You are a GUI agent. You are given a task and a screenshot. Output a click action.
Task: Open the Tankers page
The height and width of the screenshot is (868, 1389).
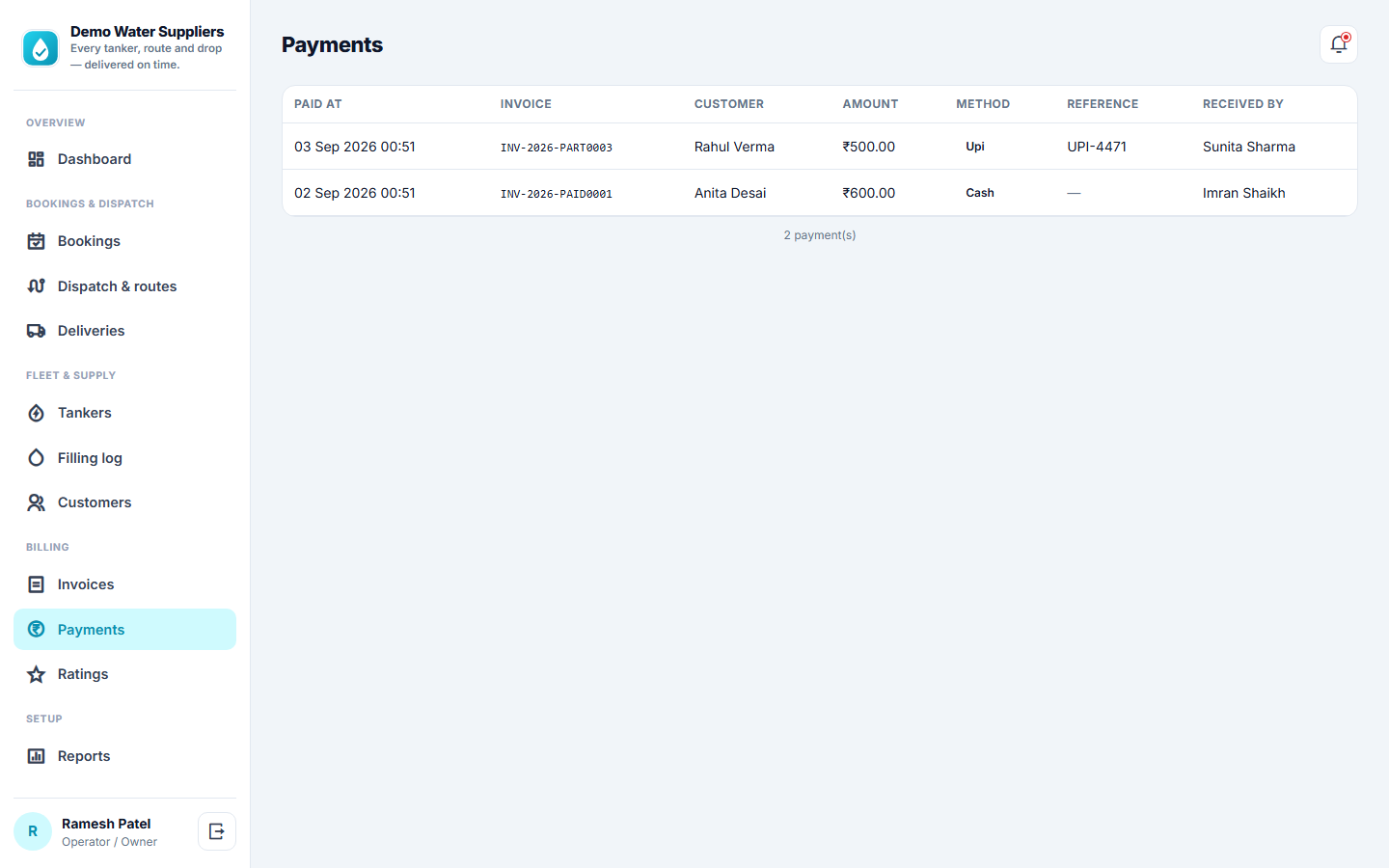click(x=124, y=413)
